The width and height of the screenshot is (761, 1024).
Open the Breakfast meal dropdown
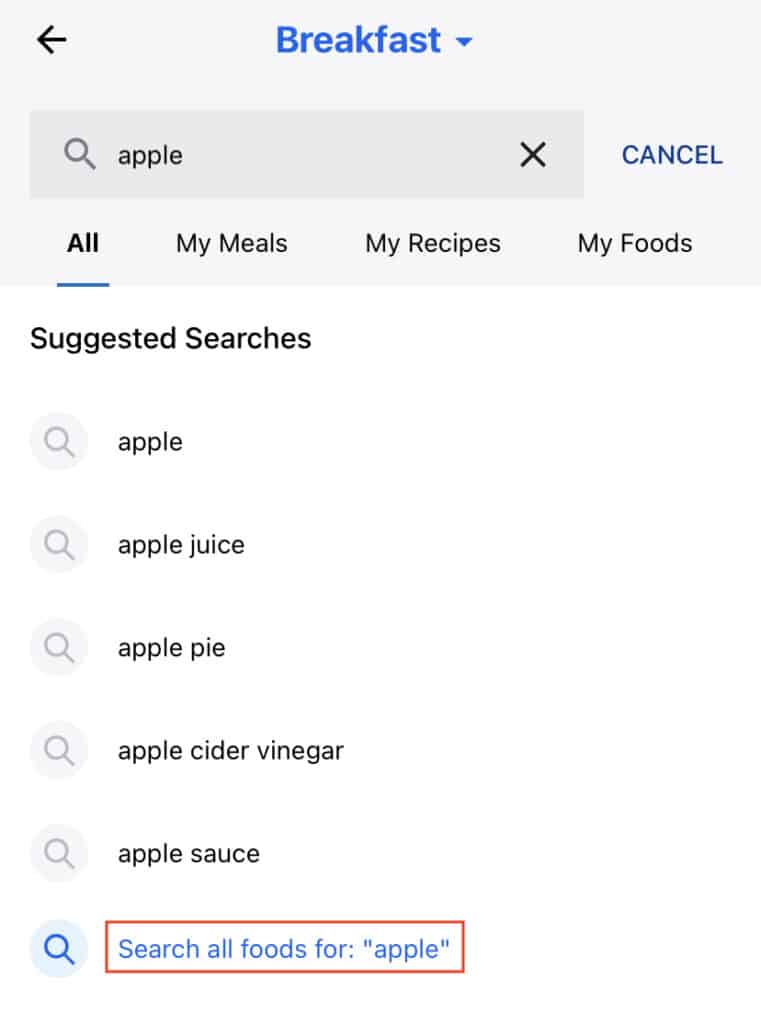pyautogui.click(x=358, y=41)
